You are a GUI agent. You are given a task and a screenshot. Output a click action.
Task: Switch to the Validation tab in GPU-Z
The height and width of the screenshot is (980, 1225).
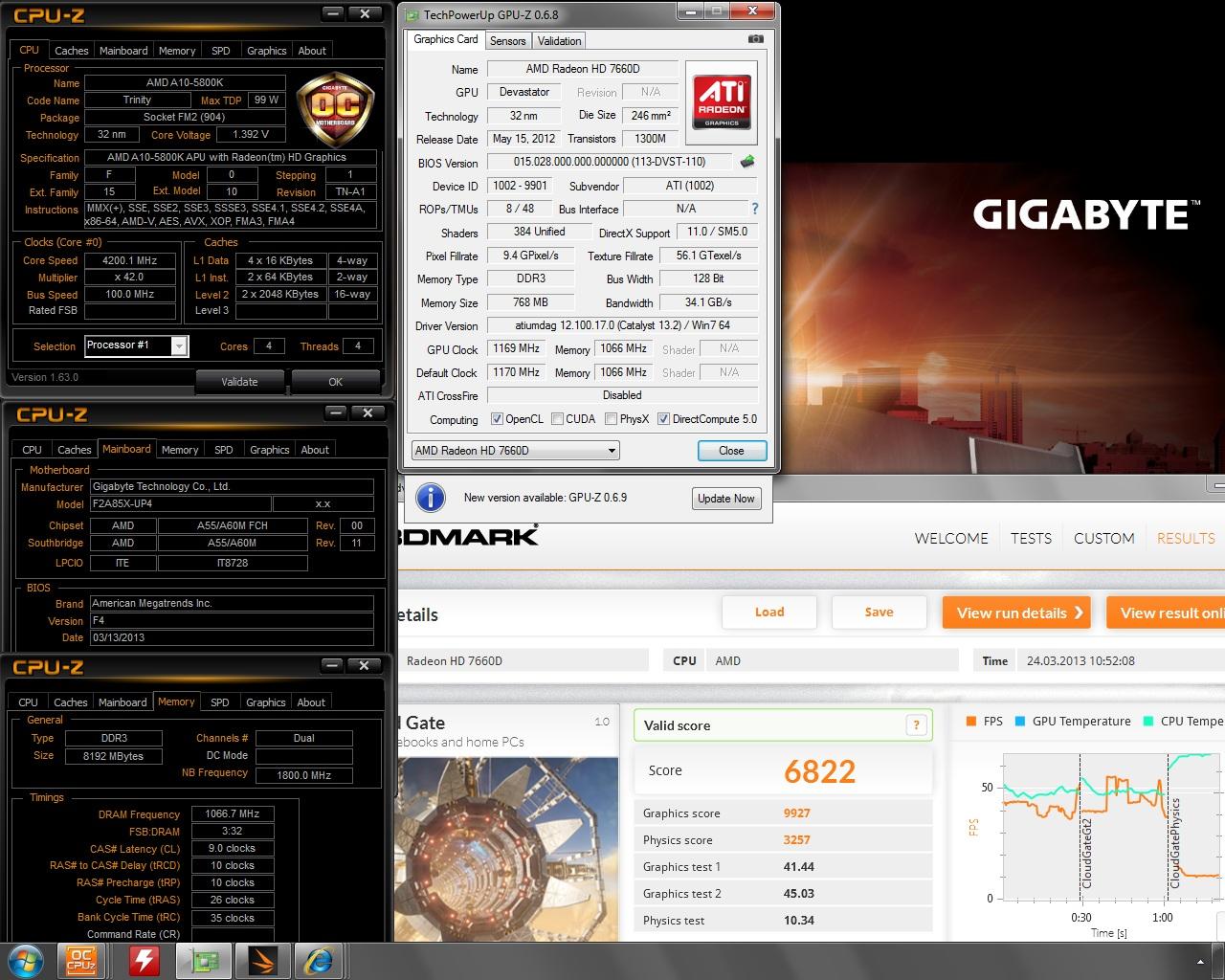point(559,41)
